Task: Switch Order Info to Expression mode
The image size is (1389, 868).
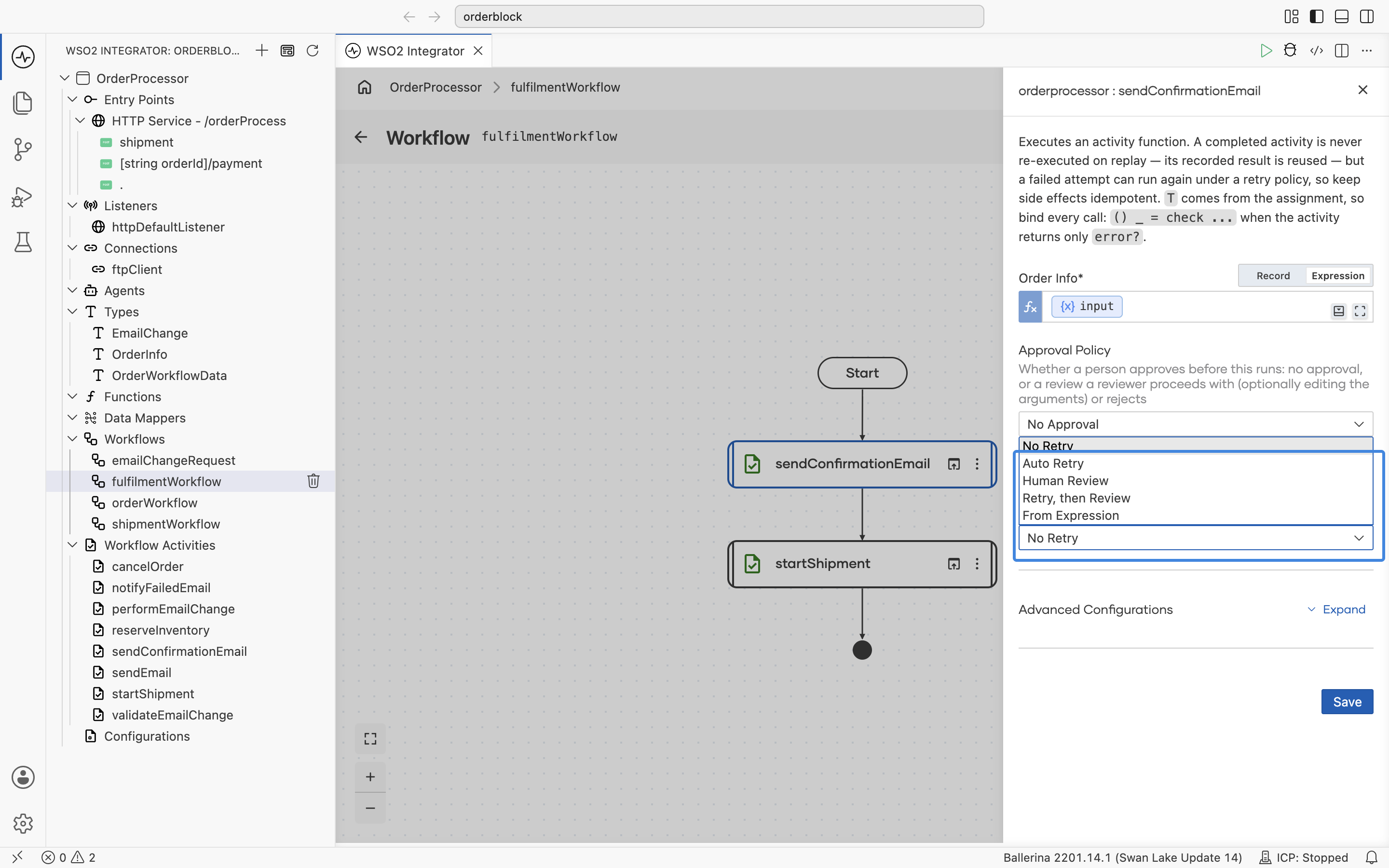Action: [1337, 275]
